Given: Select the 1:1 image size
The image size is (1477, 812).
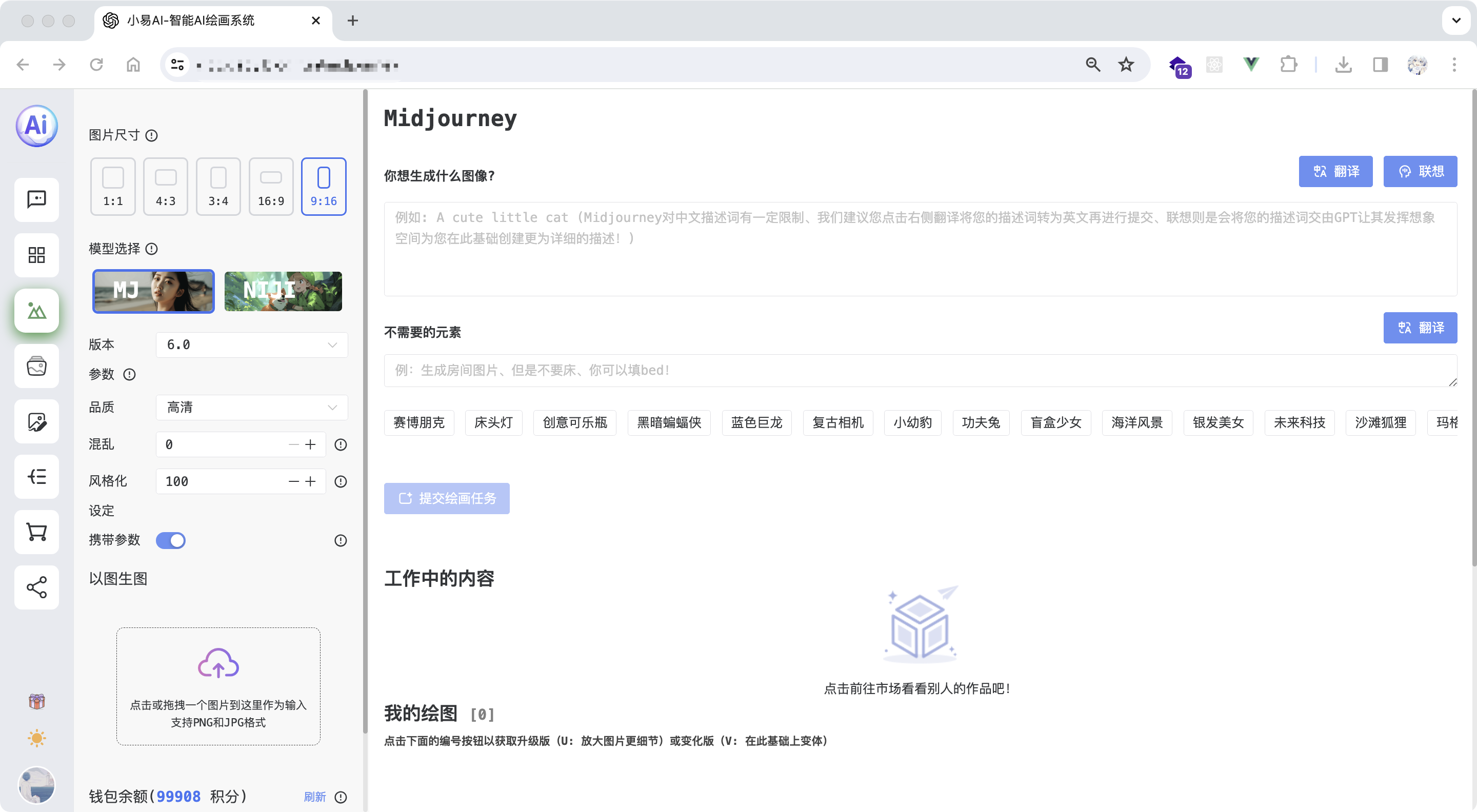Looking at the screenshot, I should tap(113, 187).
